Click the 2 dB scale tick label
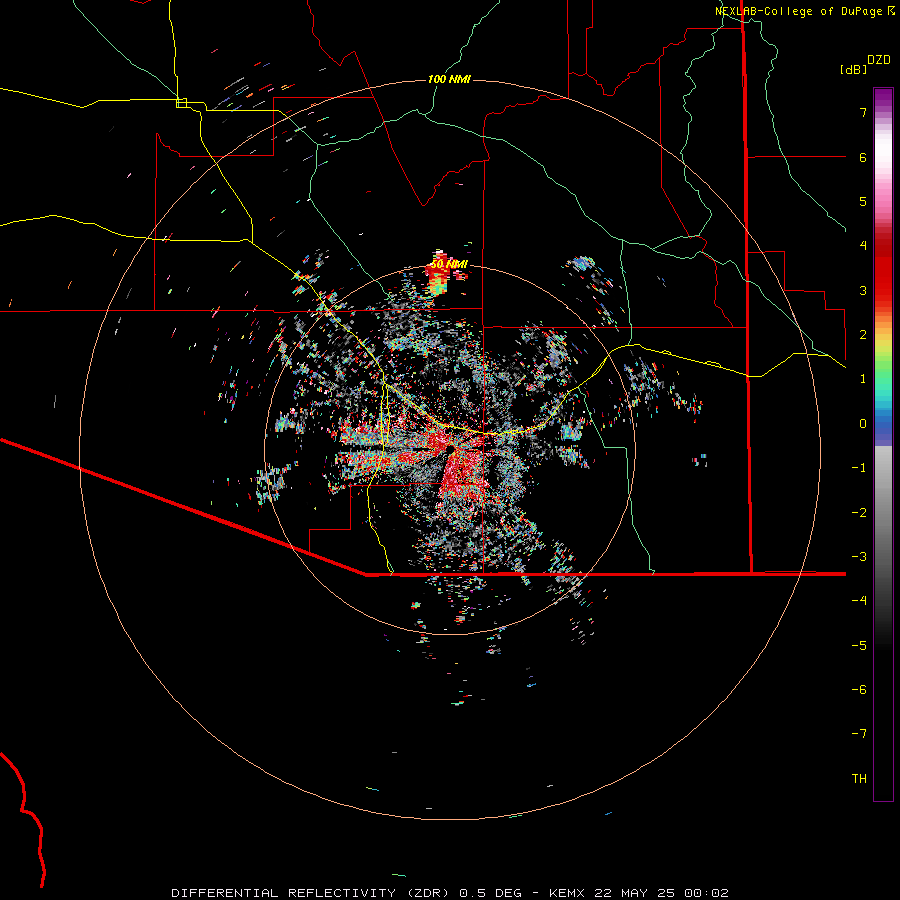The width and height of the screenshot is (900, 900). coord(863,335)
